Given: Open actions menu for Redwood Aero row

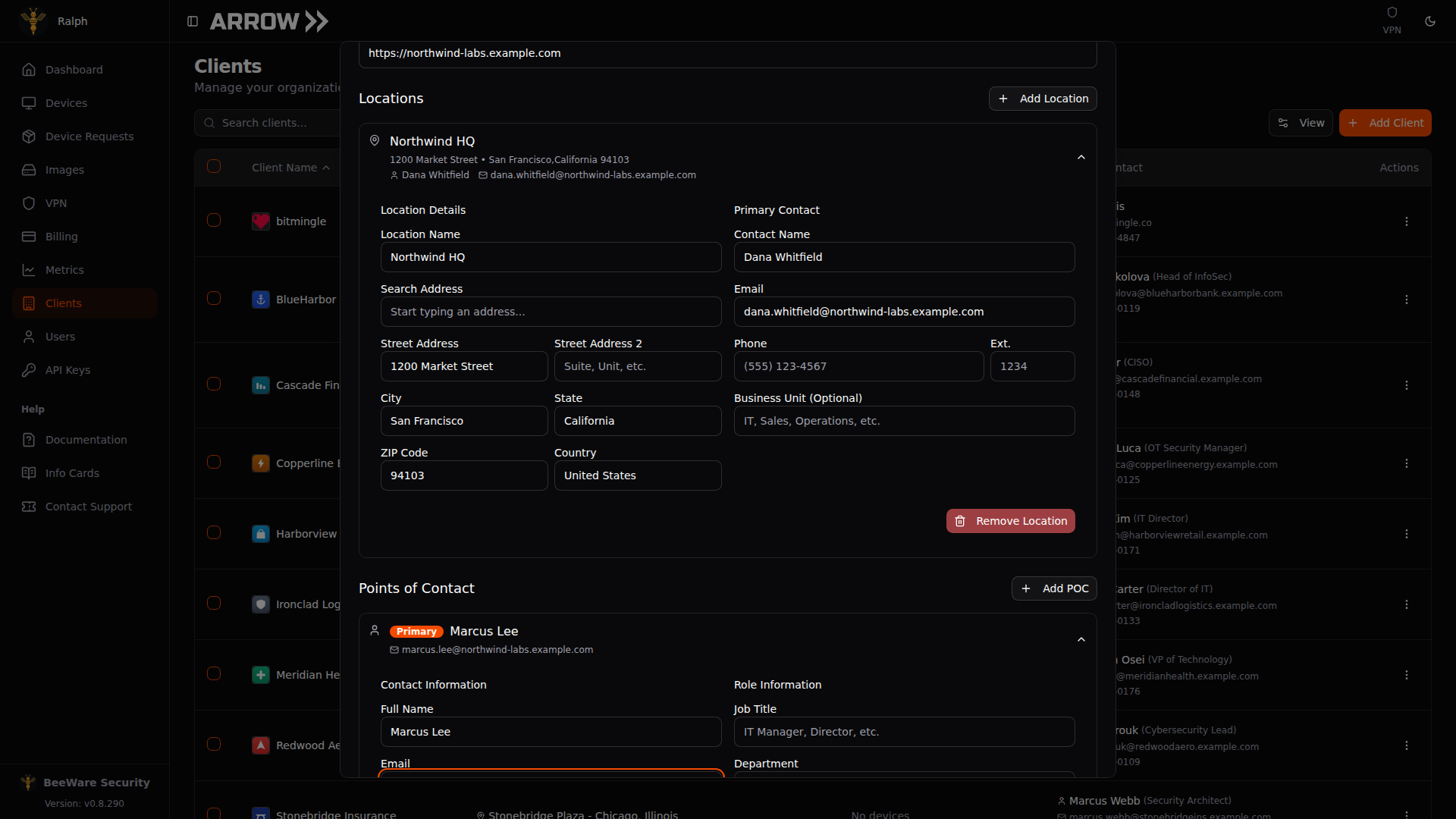Looking at the screenshot, I should tap(1407, 745).
